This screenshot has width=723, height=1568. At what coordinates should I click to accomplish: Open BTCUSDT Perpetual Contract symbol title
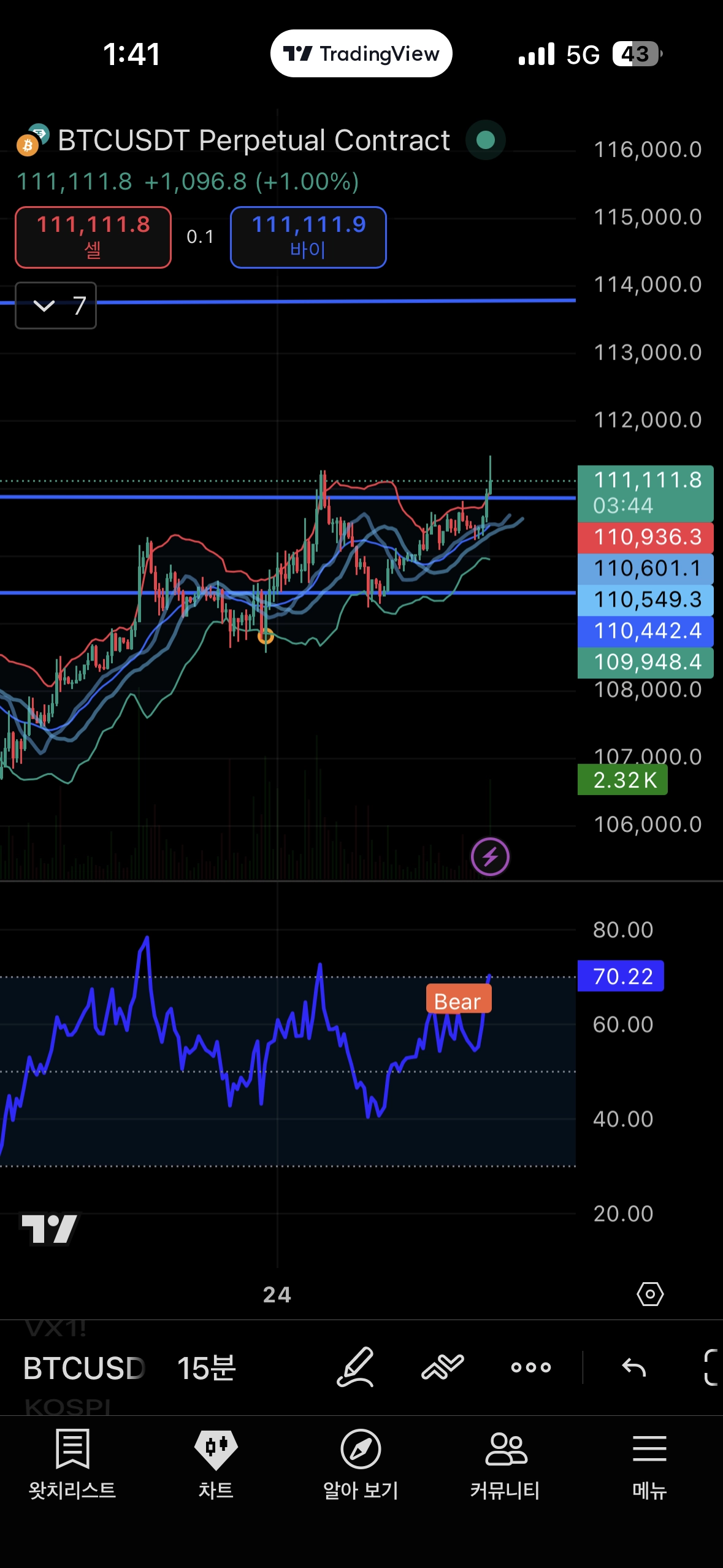(x=254, y=140)
